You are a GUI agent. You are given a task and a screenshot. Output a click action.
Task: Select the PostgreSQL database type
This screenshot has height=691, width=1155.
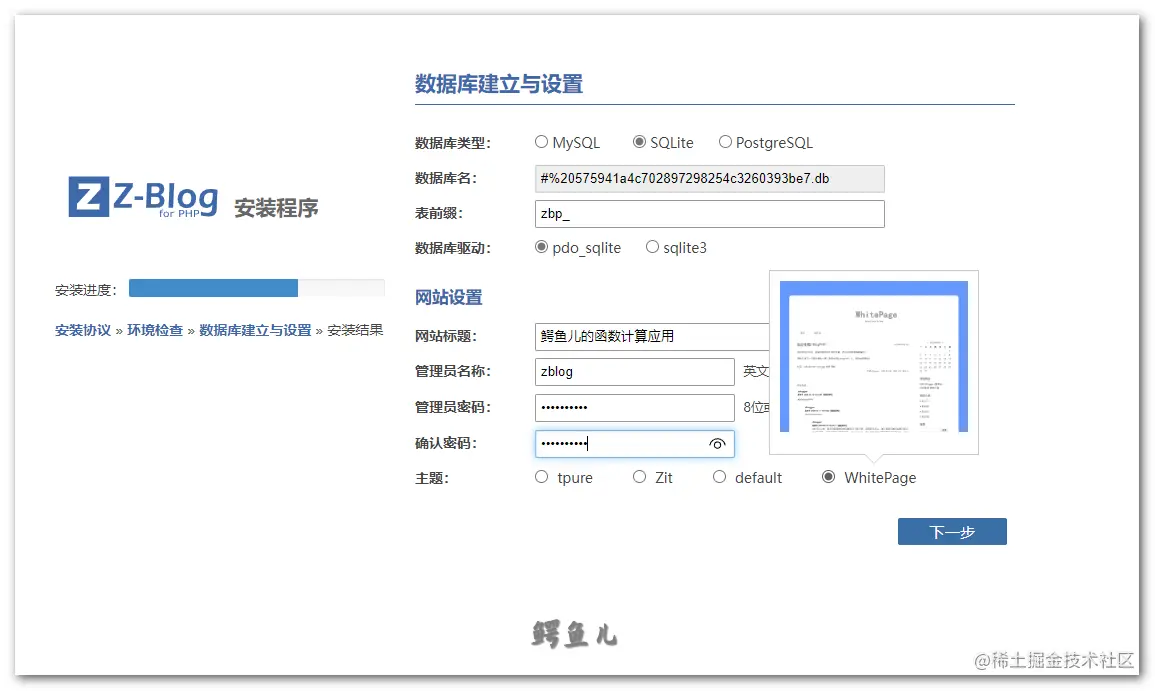(x=724, y=142)
